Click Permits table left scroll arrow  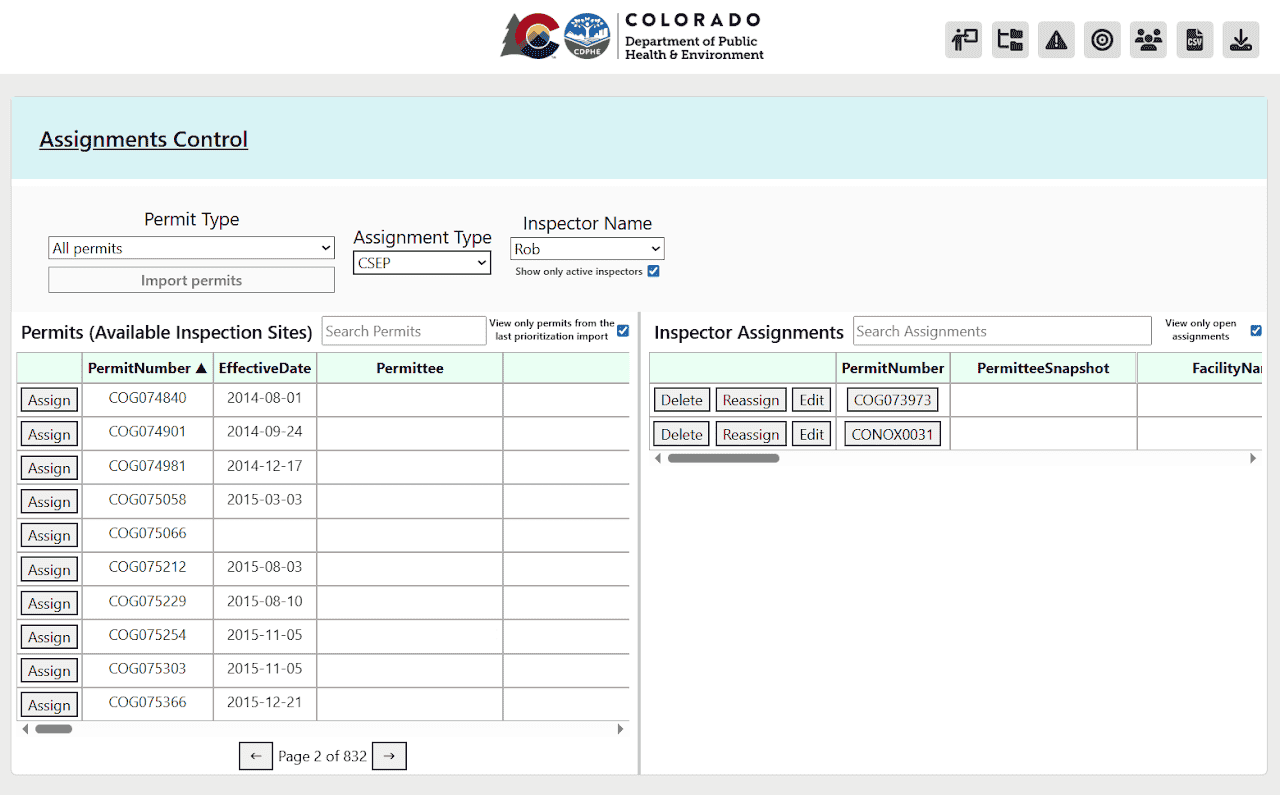point(26,729)
